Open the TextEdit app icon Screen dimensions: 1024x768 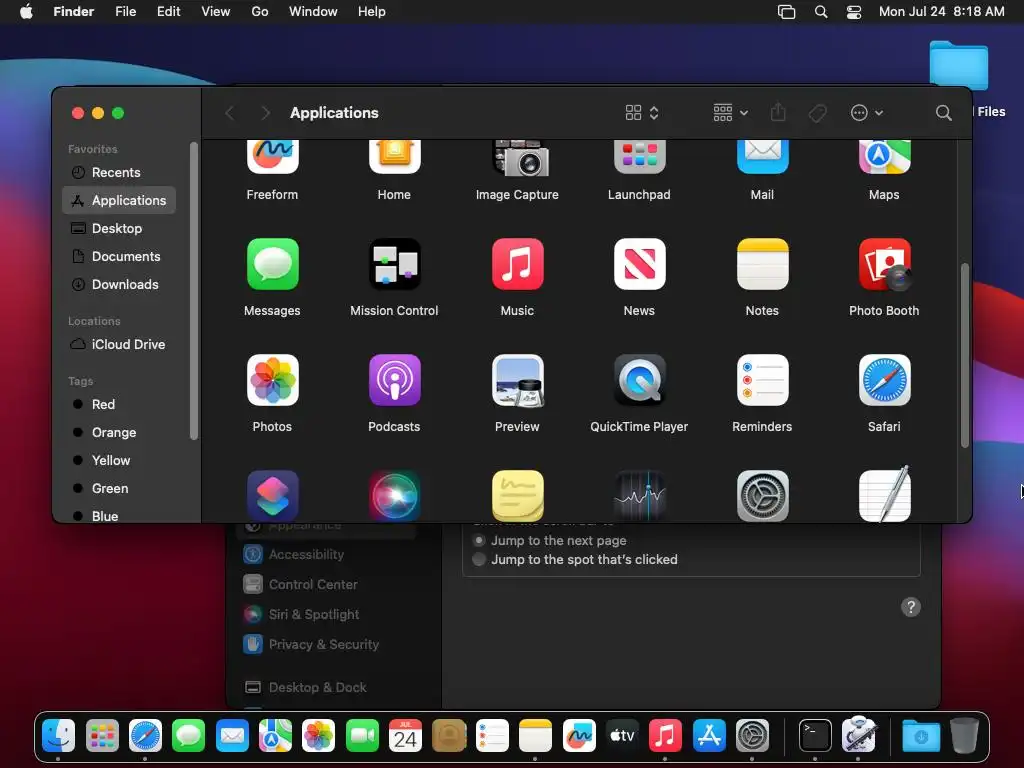tap(884, 494)
